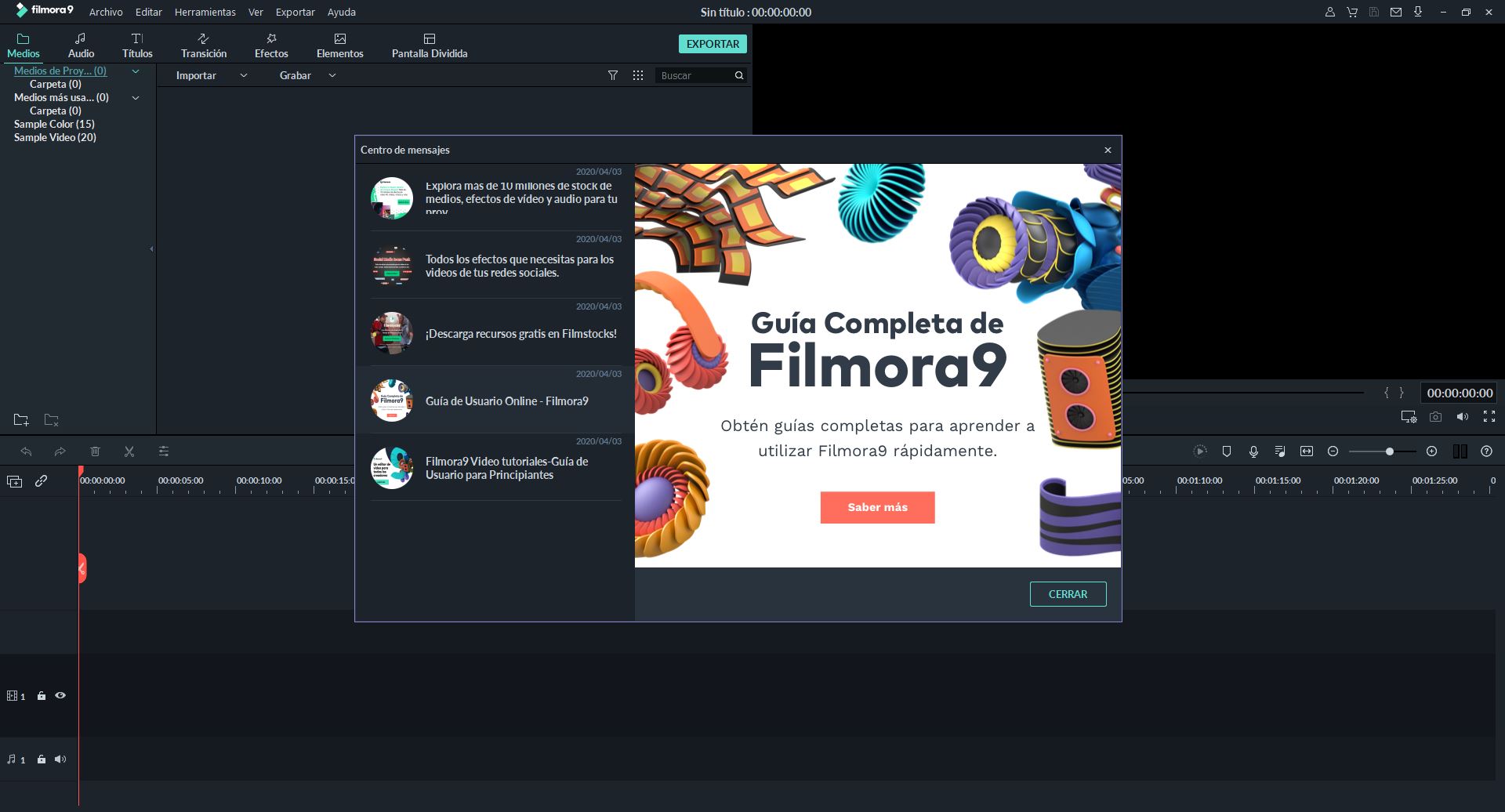Click inside the Buscar search field
Image resolution: width=1505 pixels, height=812 pixels.
pyautogui.click(x=694, y=75)
